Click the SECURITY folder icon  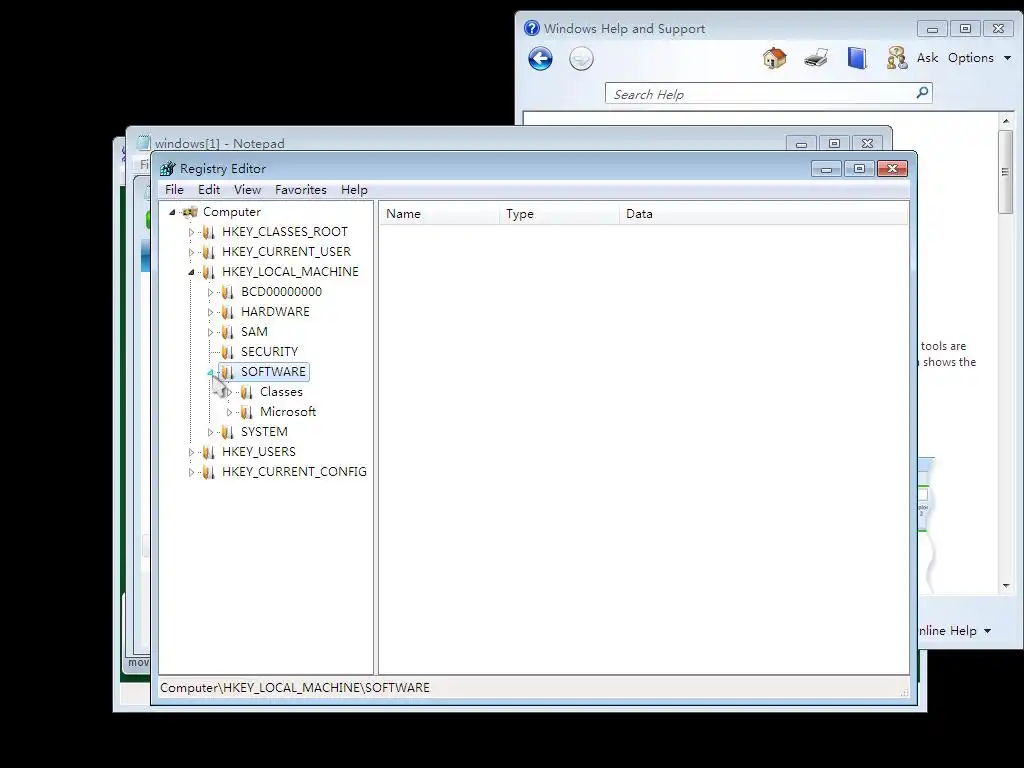(227, 352)
